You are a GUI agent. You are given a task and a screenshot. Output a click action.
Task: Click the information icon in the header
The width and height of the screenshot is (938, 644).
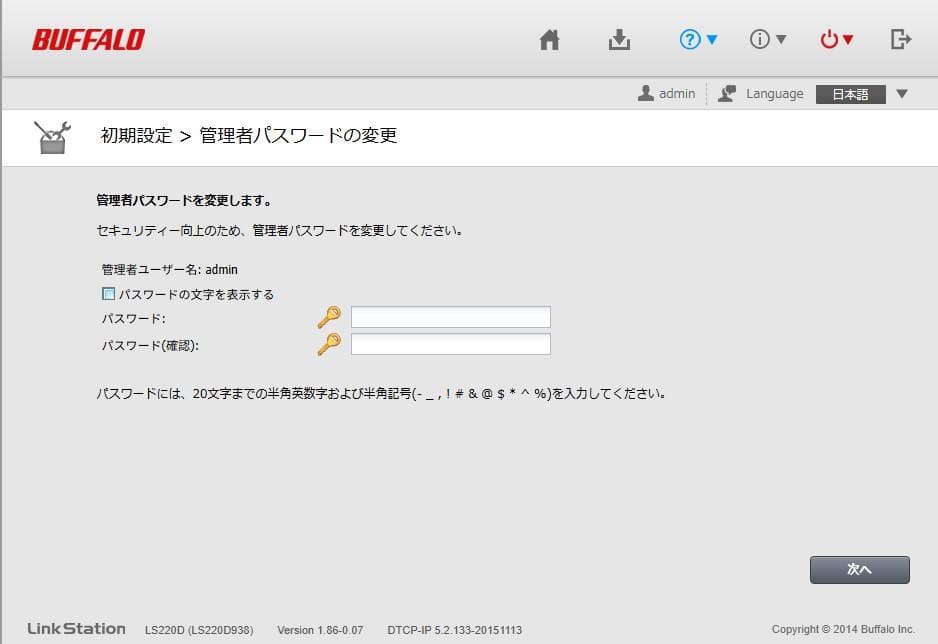(760, 39)
